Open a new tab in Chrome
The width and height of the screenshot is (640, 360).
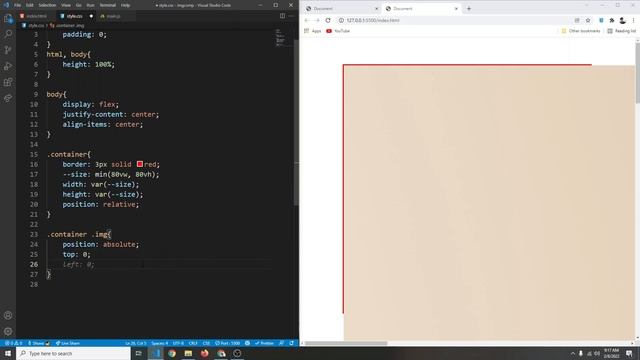point(469,9)
